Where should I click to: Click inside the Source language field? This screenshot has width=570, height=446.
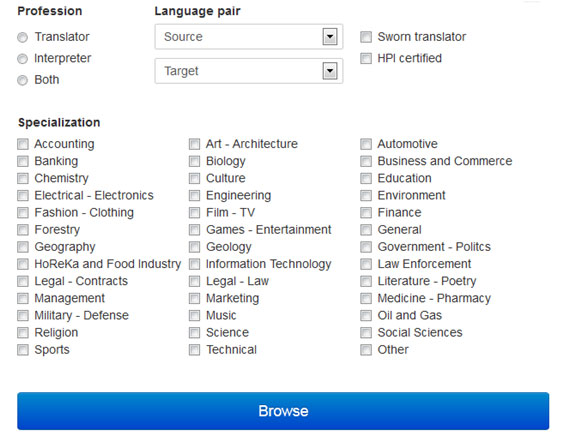(x=249, y=37)
